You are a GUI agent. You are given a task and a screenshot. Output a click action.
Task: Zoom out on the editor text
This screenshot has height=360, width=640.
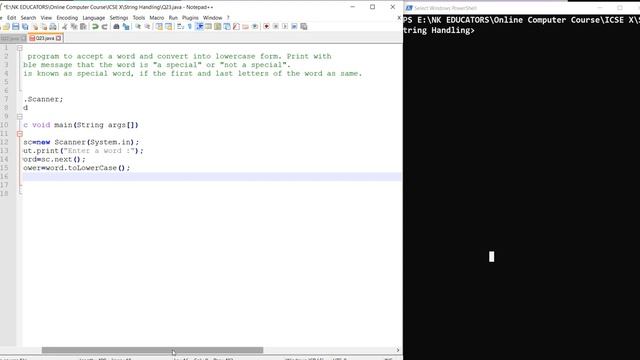click(147, 27)
